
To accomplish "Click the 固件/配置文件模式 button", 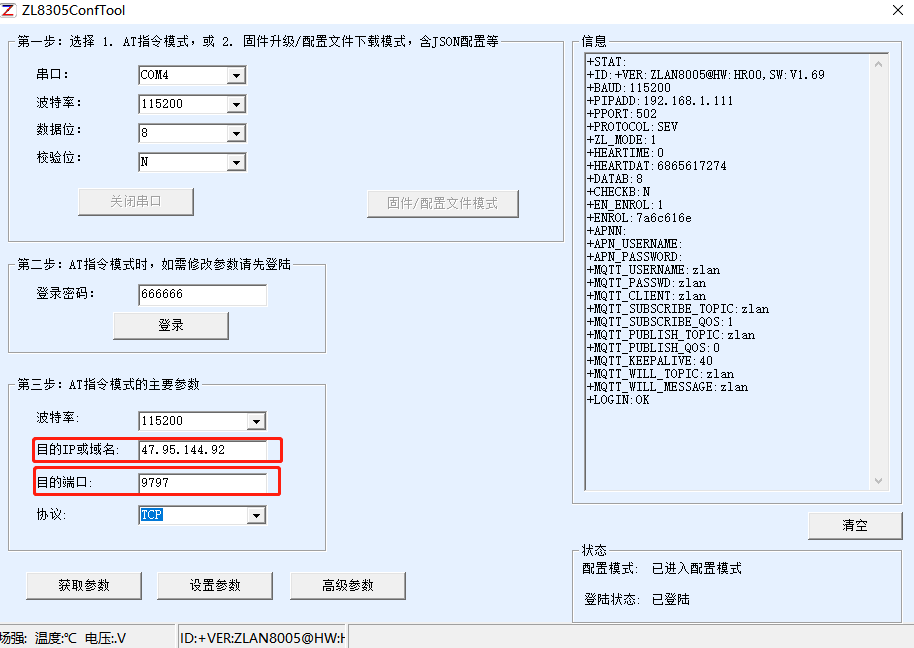I will coord(442,204).
